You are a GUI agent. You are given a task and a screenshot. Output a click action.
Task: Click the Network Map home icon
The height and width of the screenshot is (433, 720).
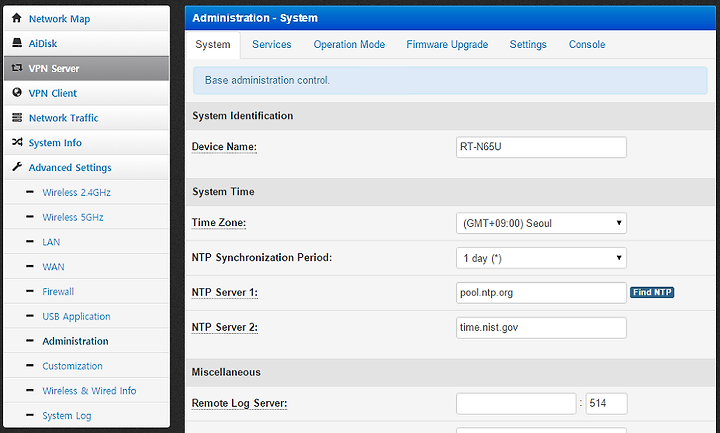click(17, 18)
